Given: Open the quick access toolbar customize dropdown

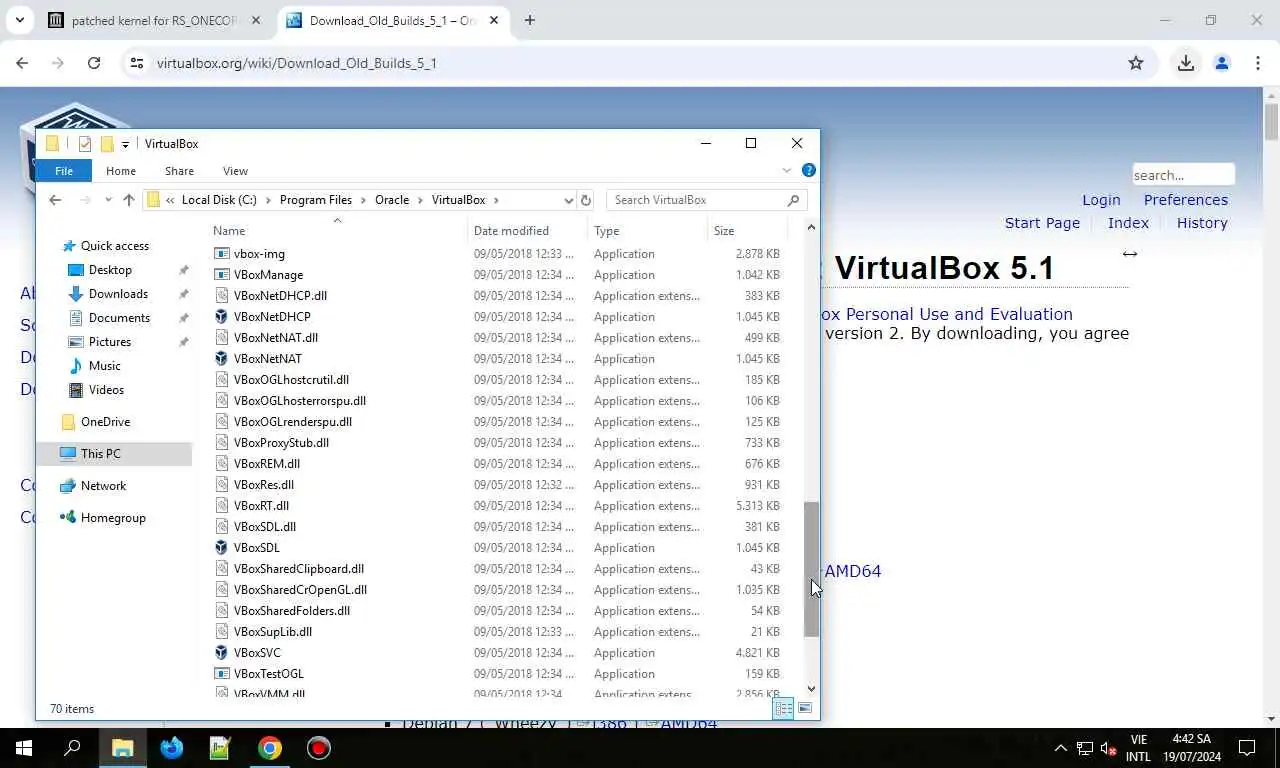Looking at the screenshot, I should point(125,145).
